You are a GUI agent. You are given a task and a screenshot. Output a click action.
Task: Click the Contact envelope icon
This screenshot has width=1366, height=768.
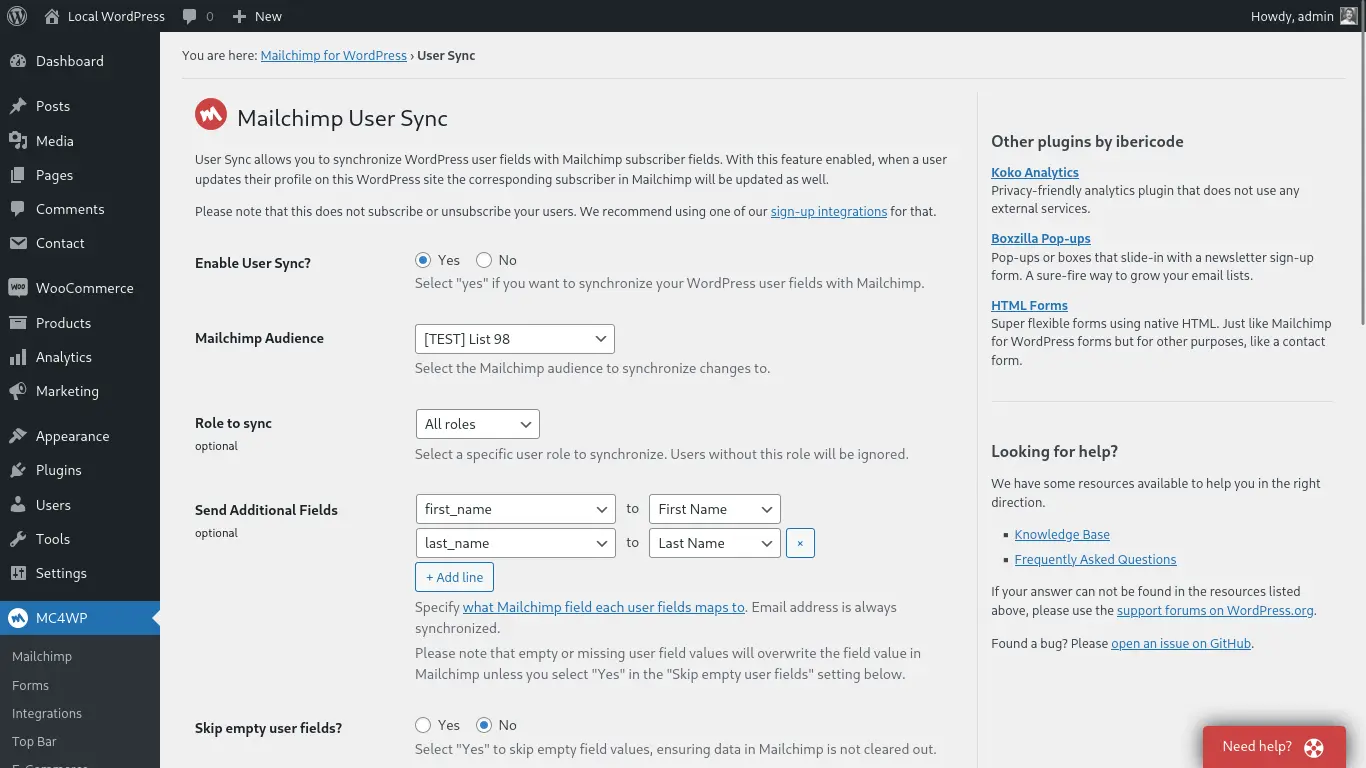(18, 243)
